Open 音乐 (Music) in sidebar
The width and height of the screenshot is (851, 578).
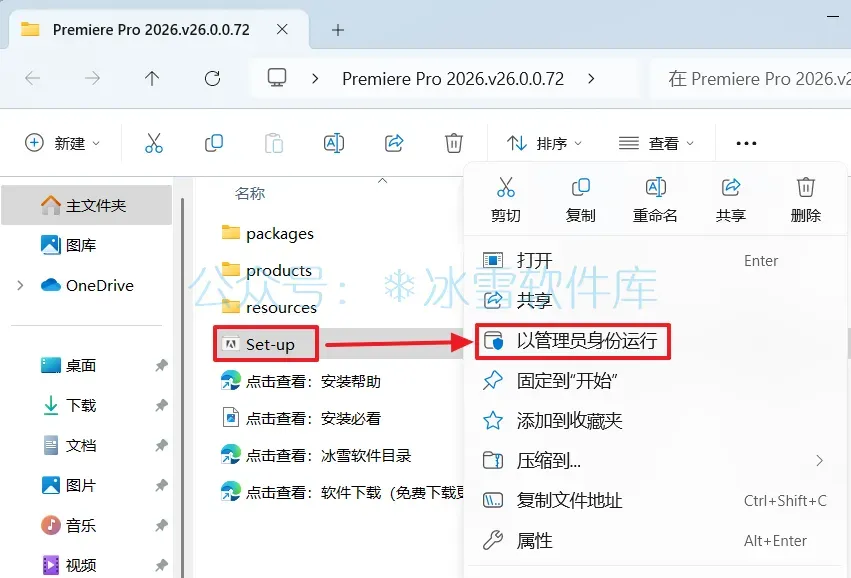click(69, 525)
